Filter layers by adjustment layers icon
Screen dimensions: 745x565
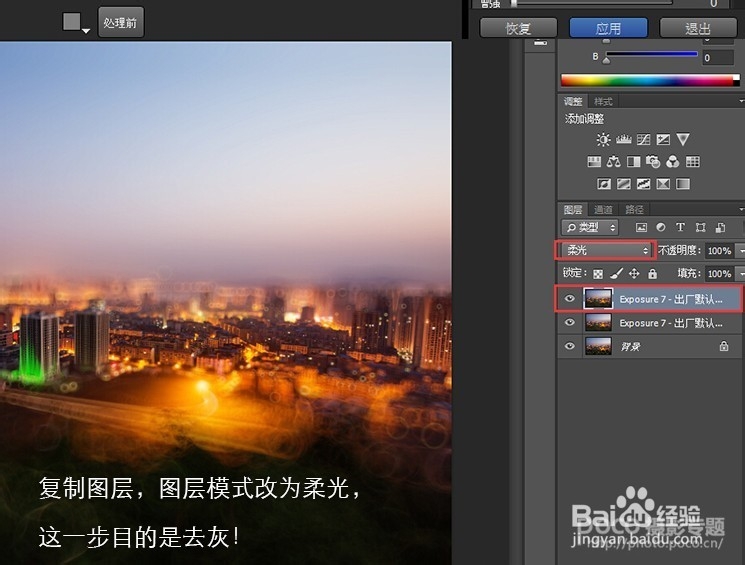pyautogui.click(x=661, y=228)
